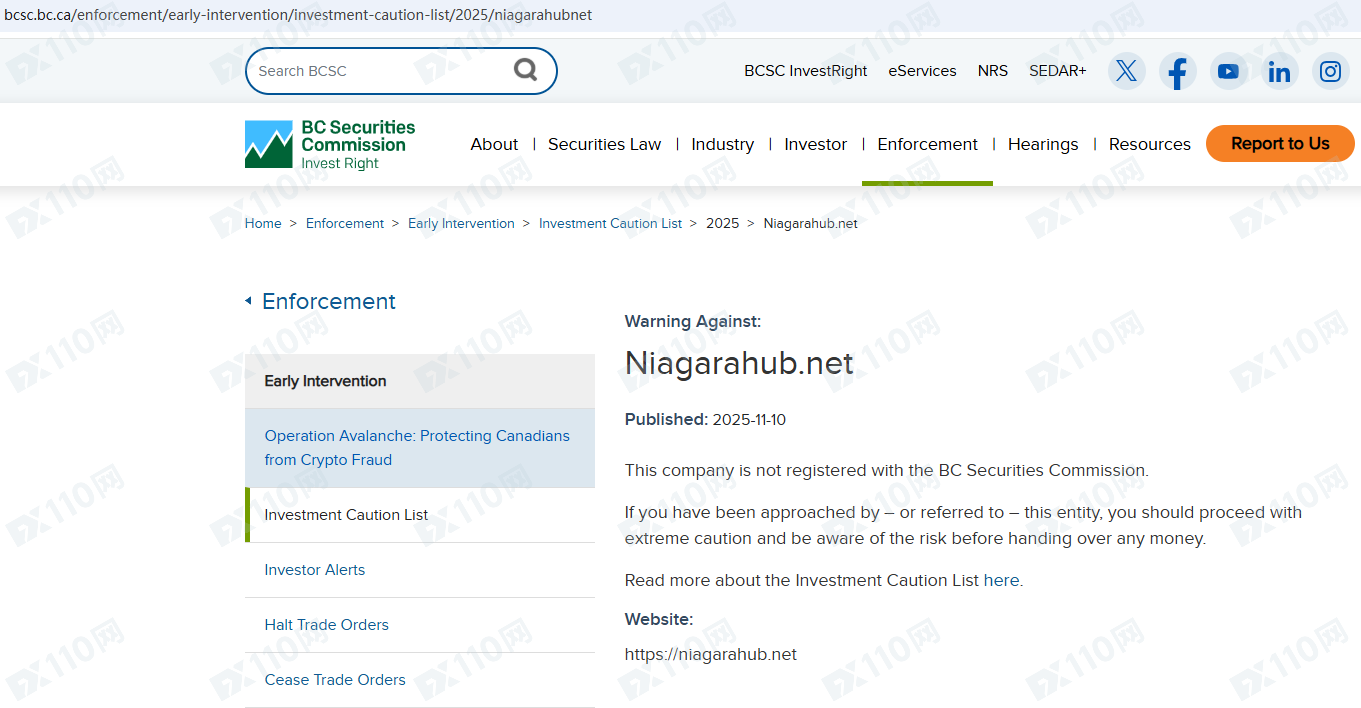1361x708 pixels.
Task: Click the 'Website:' label
Action: (659, 619)
